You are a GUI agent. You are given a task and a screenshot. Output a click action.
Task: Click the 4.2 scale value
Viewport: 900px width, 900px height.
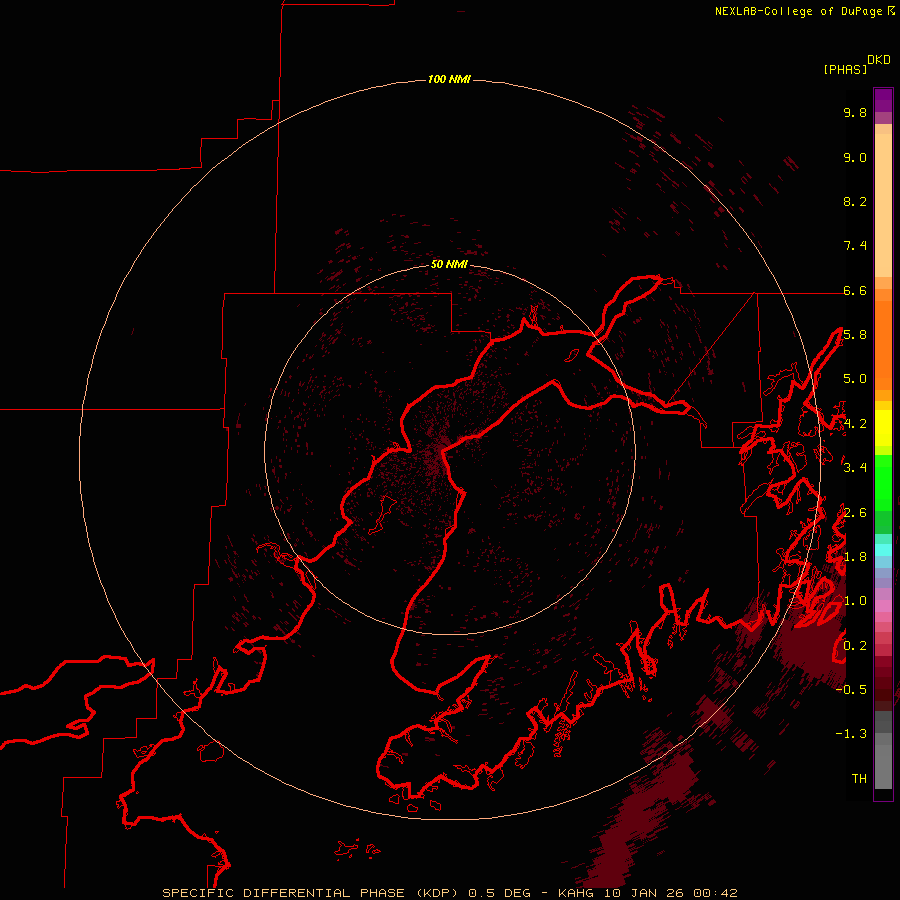click(855, 424)
